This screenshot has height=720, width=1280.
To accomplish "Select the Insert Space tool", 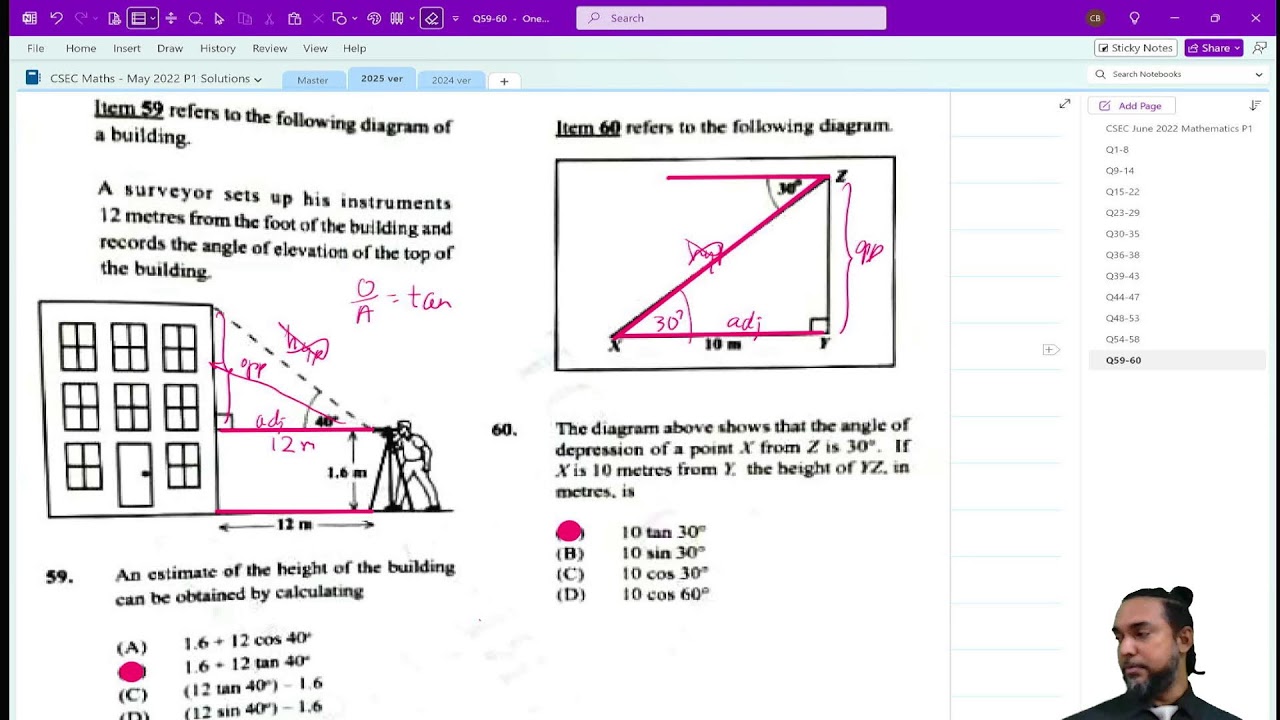I will tap(171, 18).
